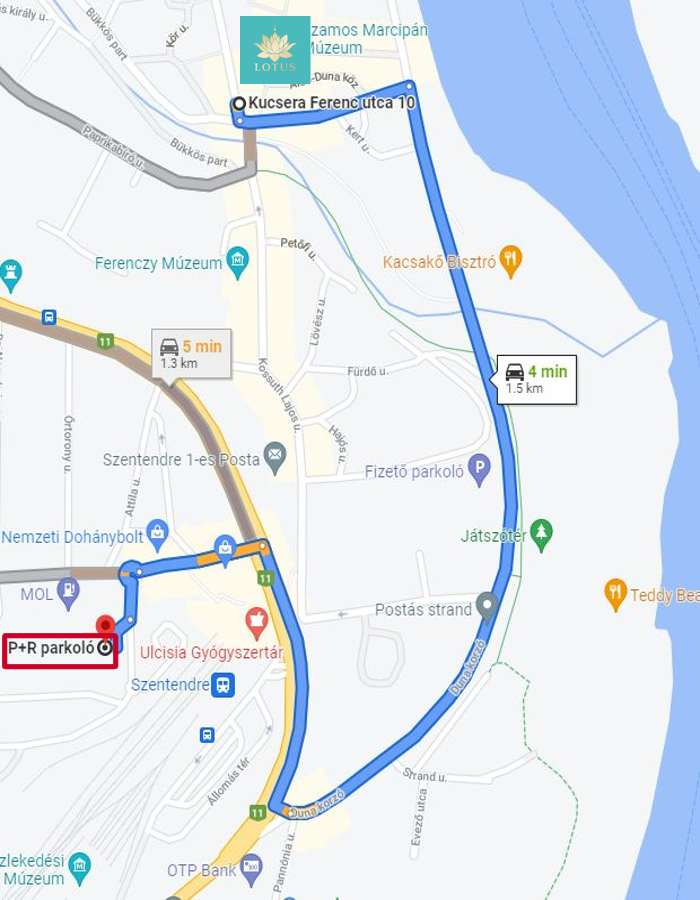The image size is (700, 900).
Task: Open the Játszótér tree marker
Action: tap(540, 534)
